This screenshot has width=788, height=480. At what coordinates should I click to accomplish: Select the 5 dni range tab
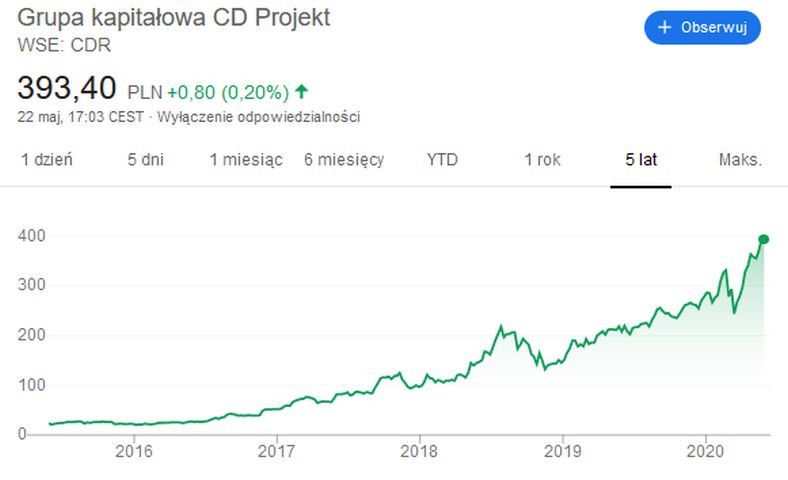click(x=146, y=160)
